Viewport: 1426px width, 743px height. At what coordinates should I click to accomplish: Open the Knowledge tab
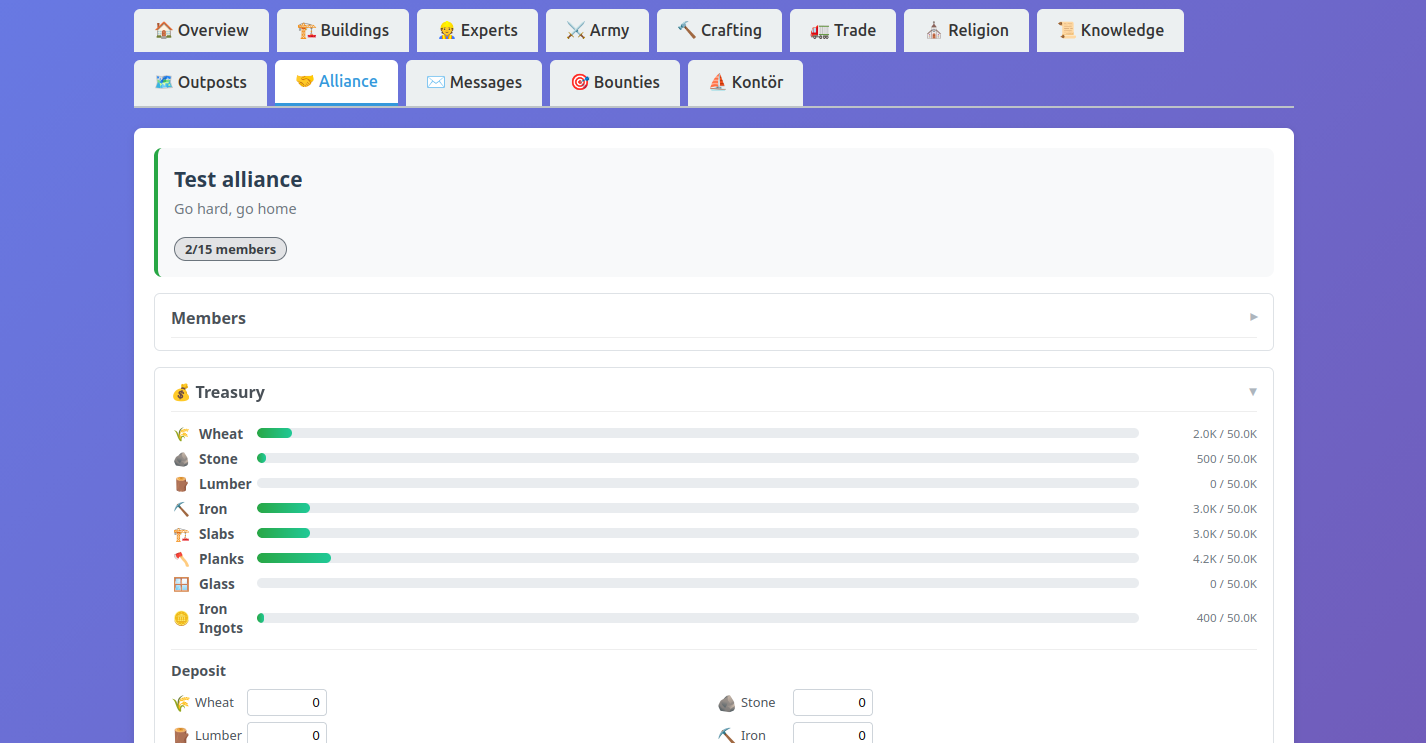pos(1110,30)
